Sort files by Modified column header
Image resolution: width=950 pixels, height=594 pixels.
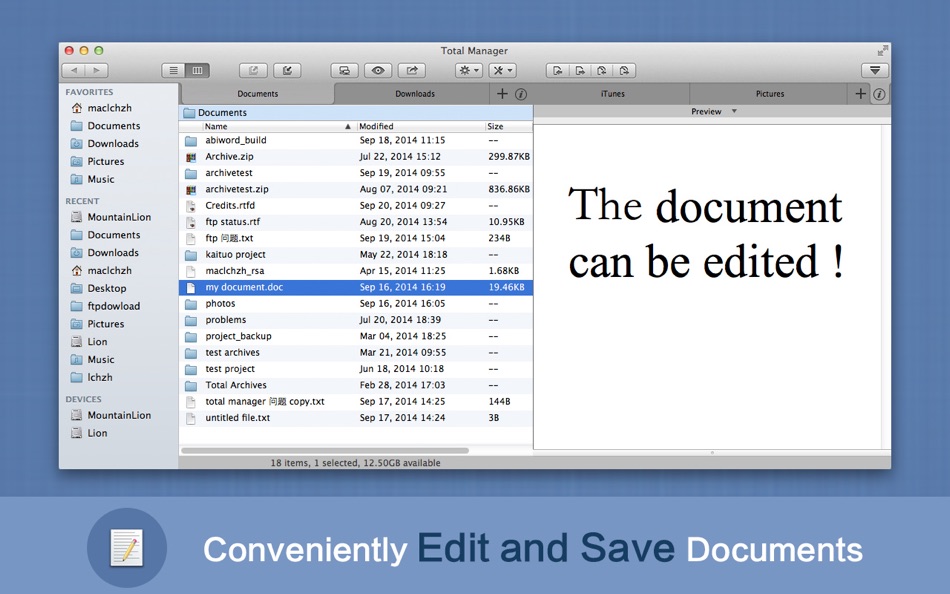click(420, 127)
